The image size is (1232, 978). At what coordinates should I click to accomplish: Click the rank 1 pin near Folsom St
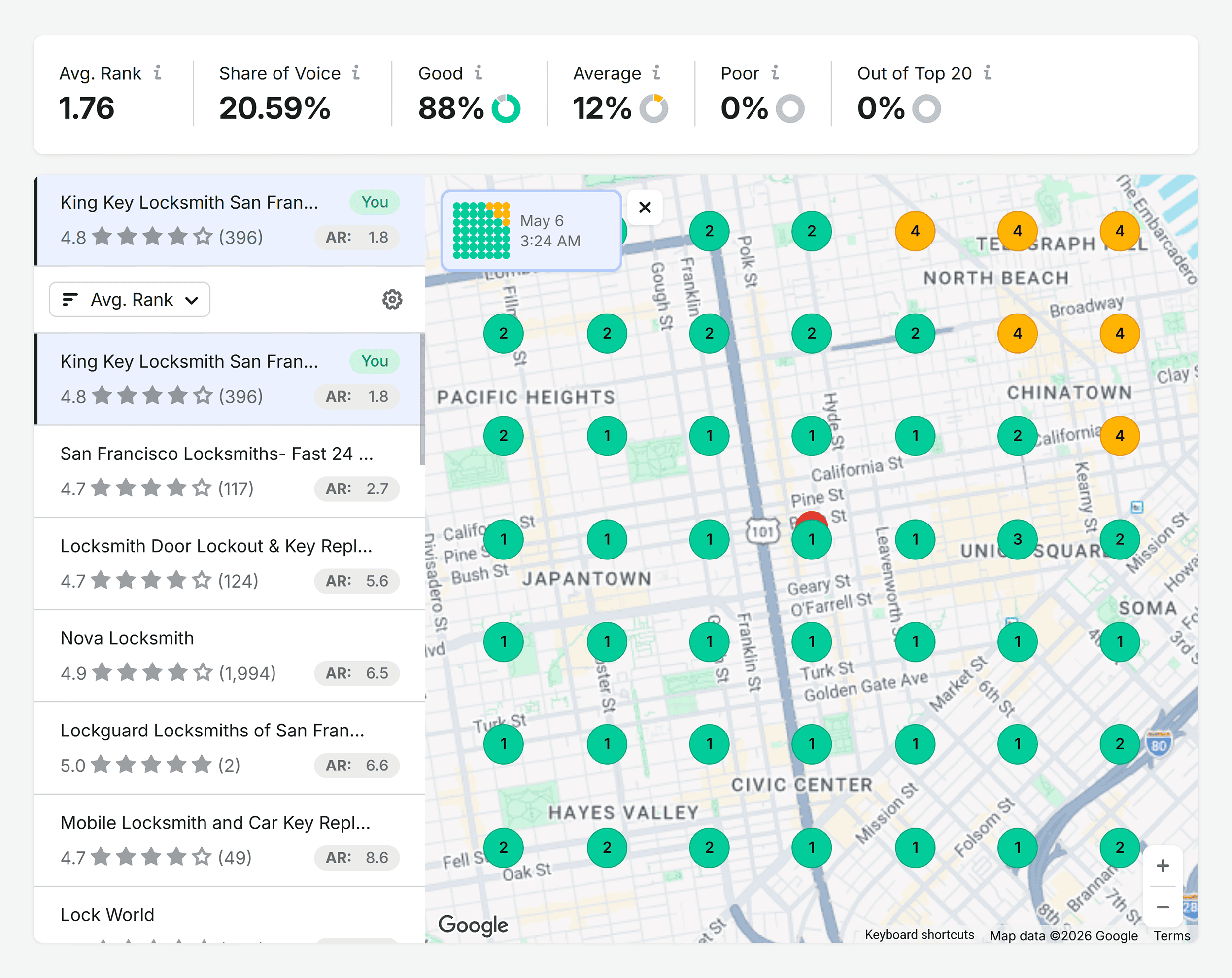1017,847
